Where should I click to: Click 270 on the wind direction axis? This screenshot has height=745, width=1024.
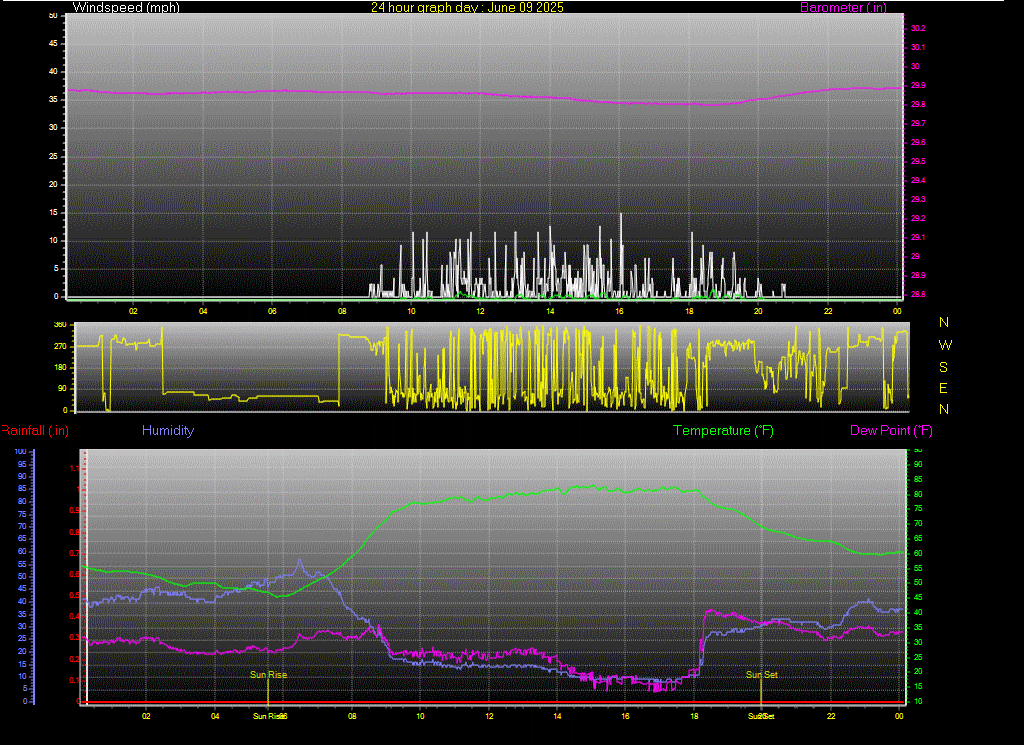[x=60, y=346]
